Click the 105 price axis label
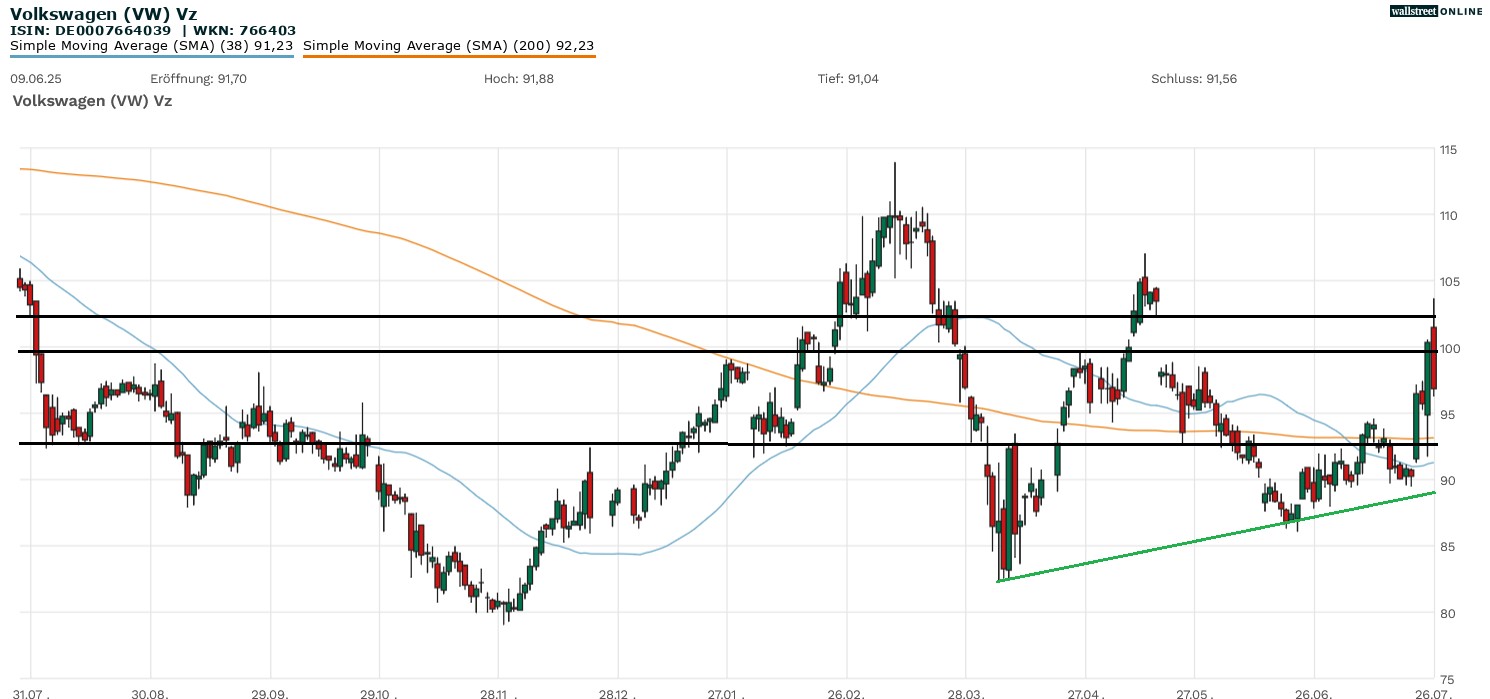 1448,282
